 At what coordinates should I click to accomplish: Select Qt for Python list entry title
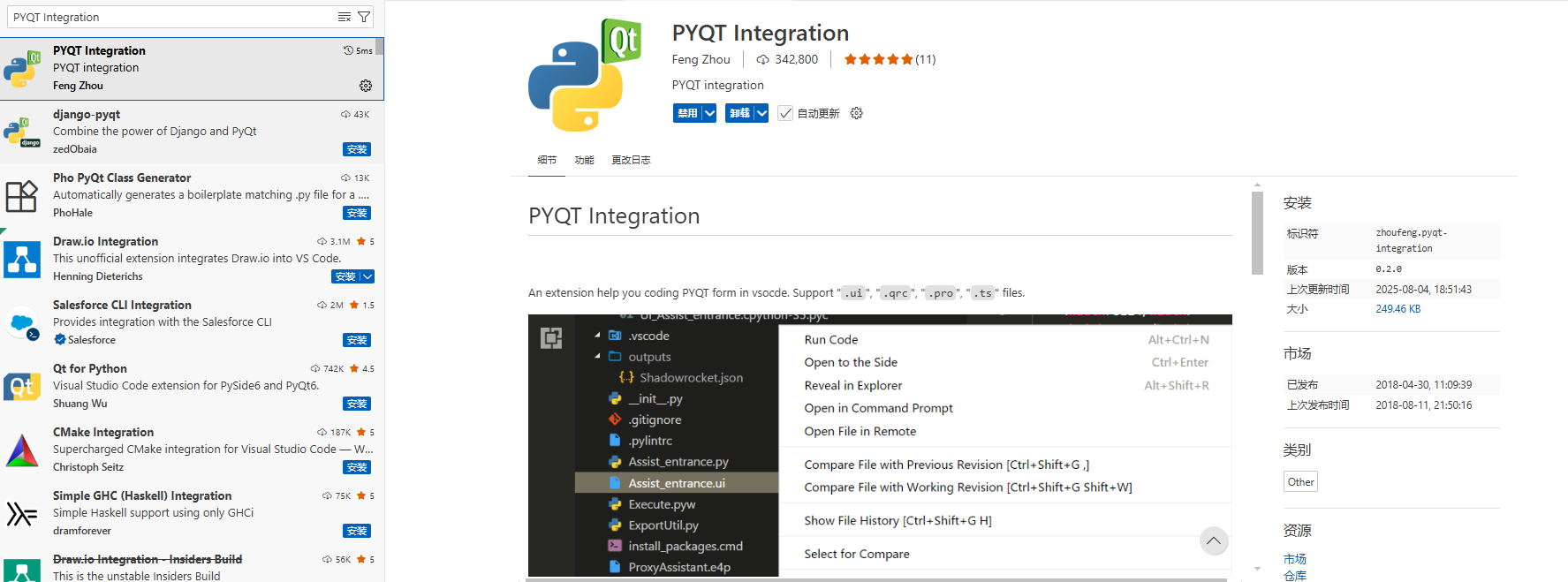coord(89,368)
